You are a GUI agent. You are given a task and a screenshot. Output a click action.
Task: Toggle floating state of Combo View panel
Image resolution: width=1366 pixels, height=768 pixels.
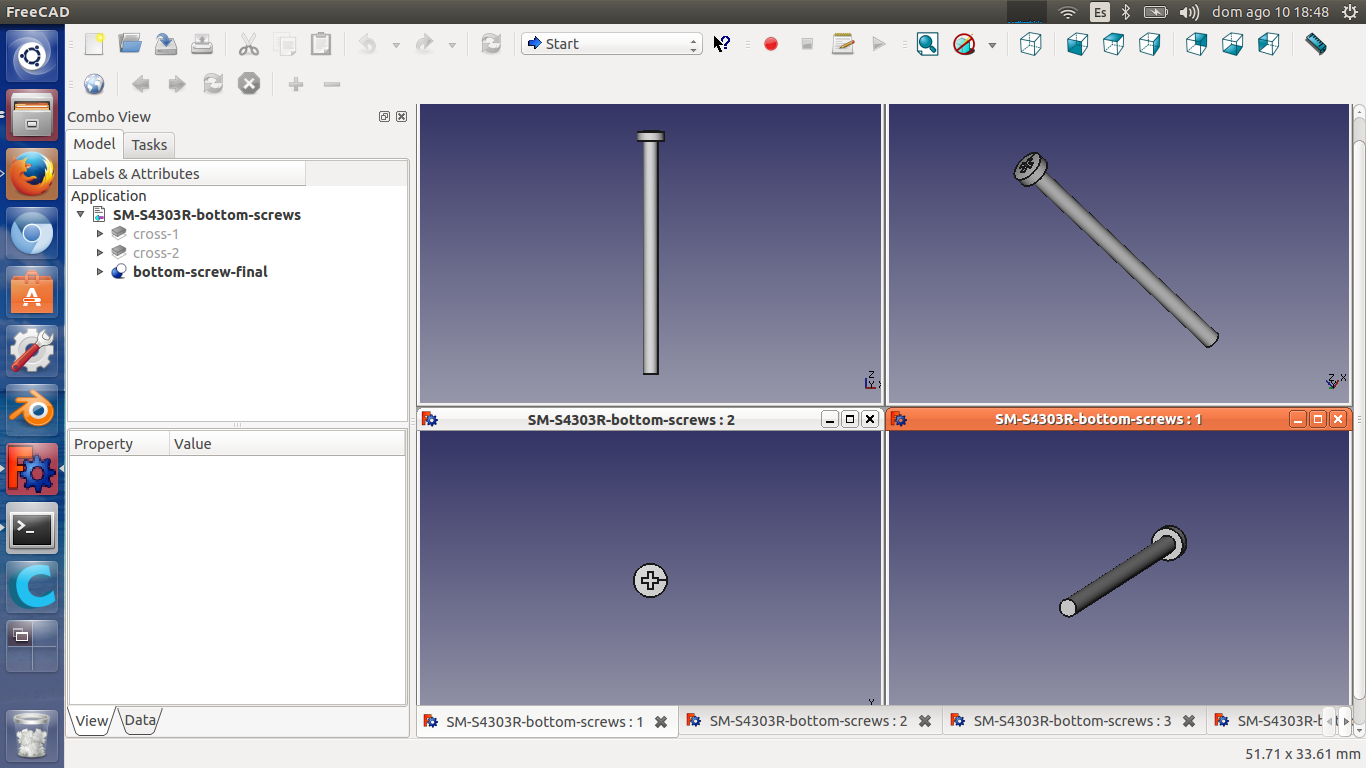pyautogui.click(x=384, y=117)
